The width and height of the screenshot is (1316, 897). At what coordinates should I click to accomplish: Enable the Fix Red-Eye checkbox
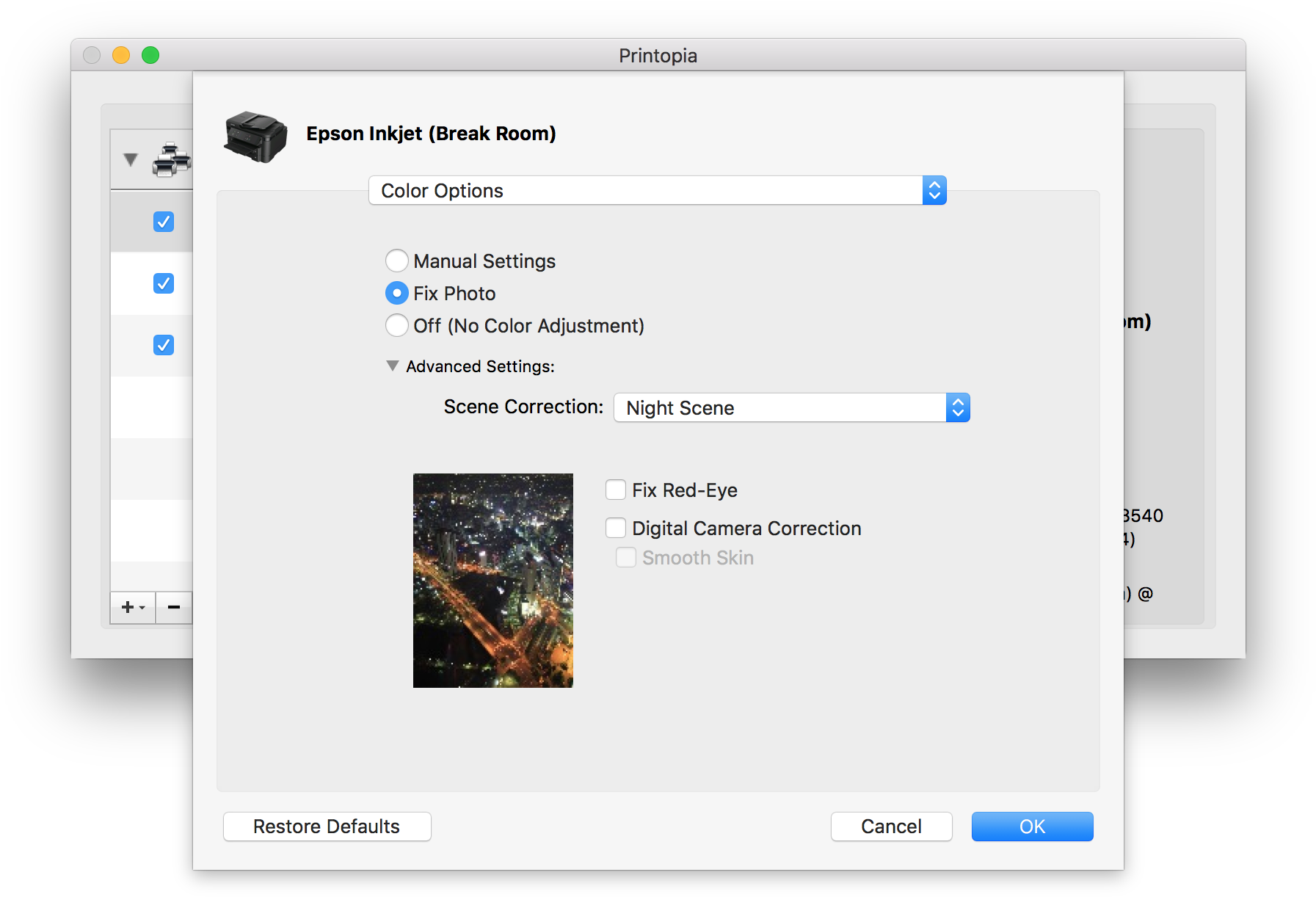[616, 490]
